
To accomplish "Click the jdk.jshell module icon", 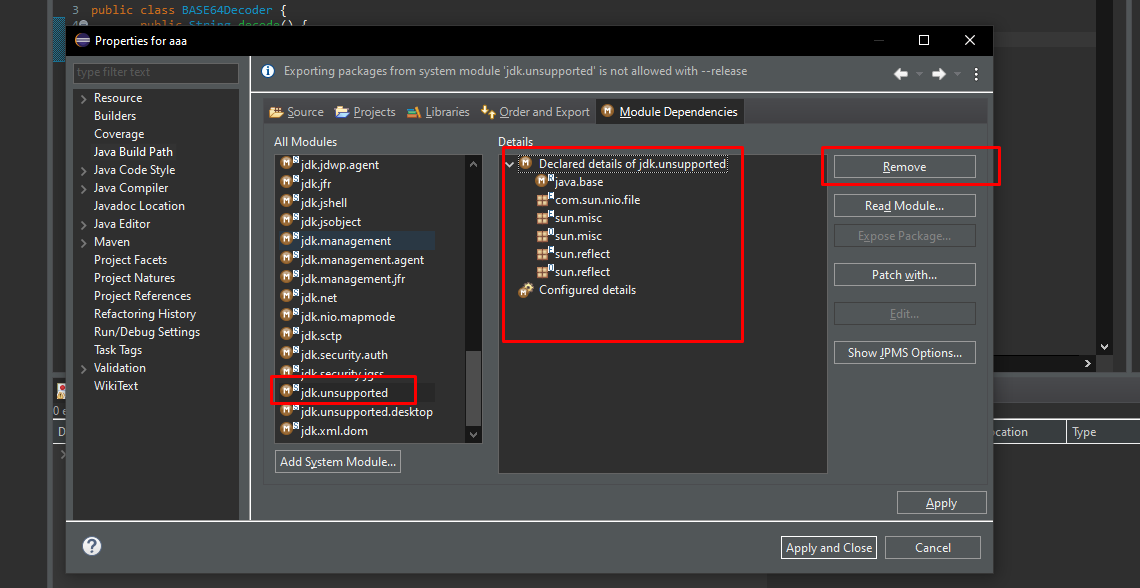I will (290, 202).
